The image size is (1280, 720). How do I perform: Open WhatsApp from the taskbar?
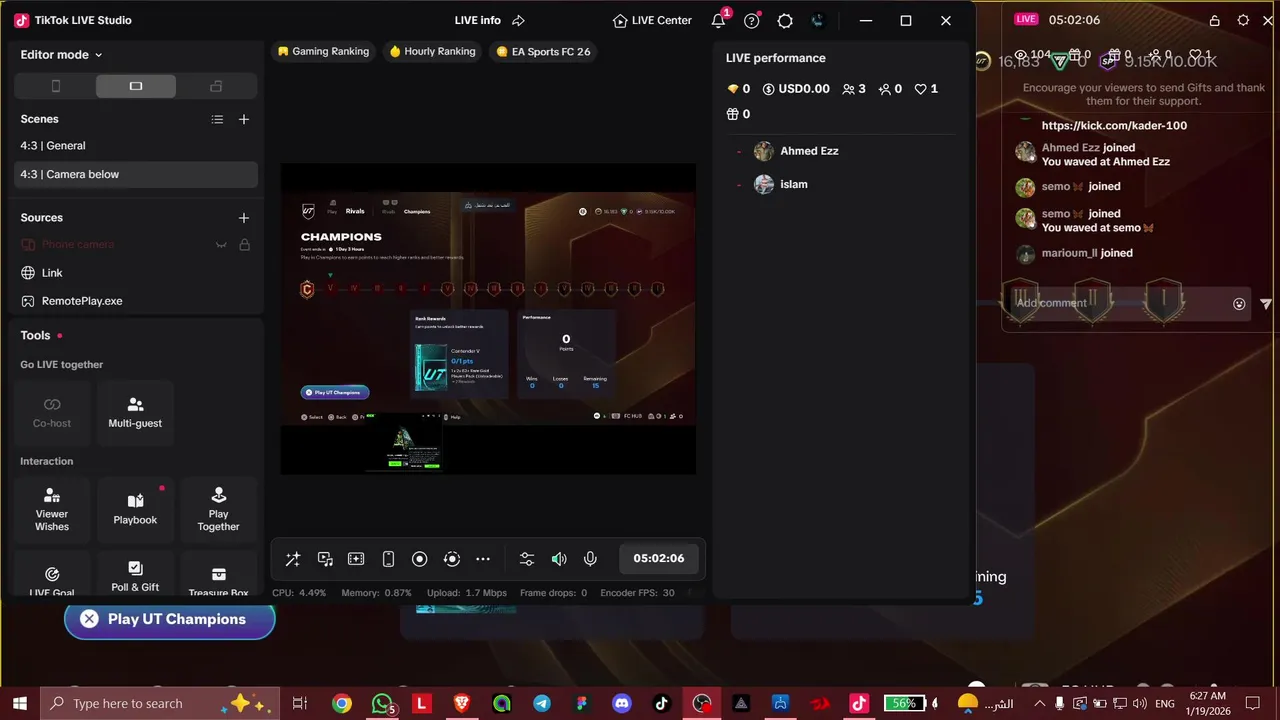[x=382, y=704]
